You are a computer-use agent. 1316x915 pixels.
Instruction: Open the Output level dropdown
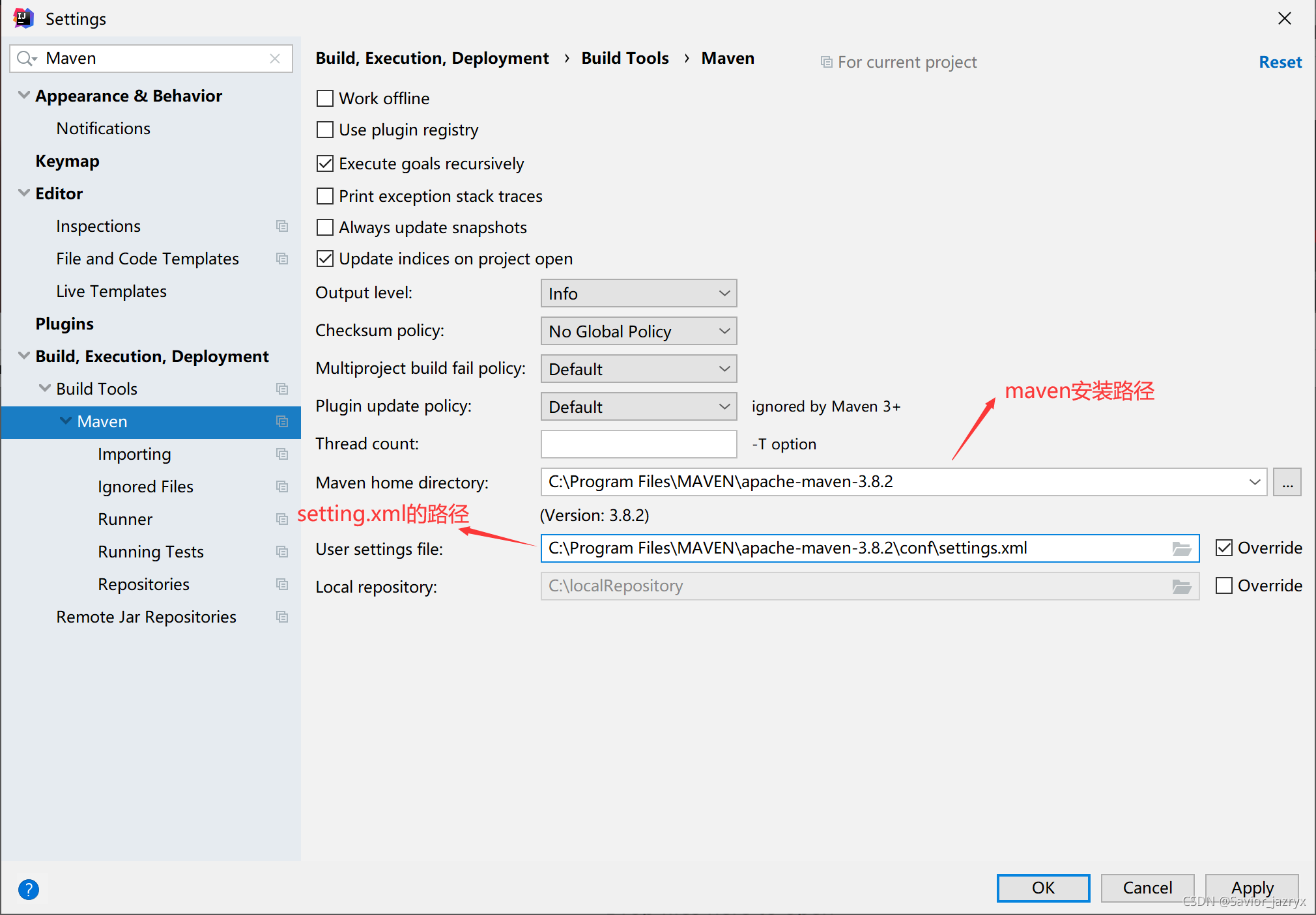click(638, 294)
